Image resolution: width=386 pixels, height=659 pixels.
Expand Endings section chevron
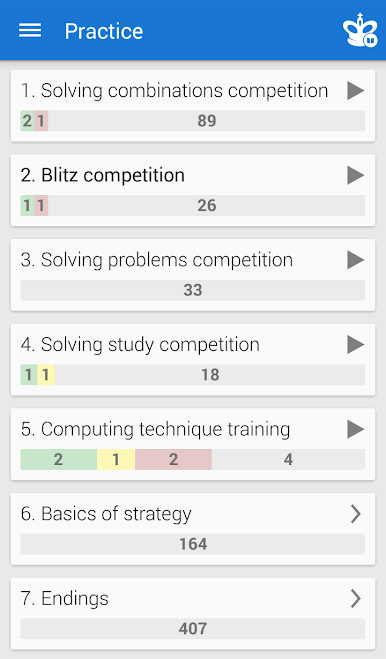356,598
